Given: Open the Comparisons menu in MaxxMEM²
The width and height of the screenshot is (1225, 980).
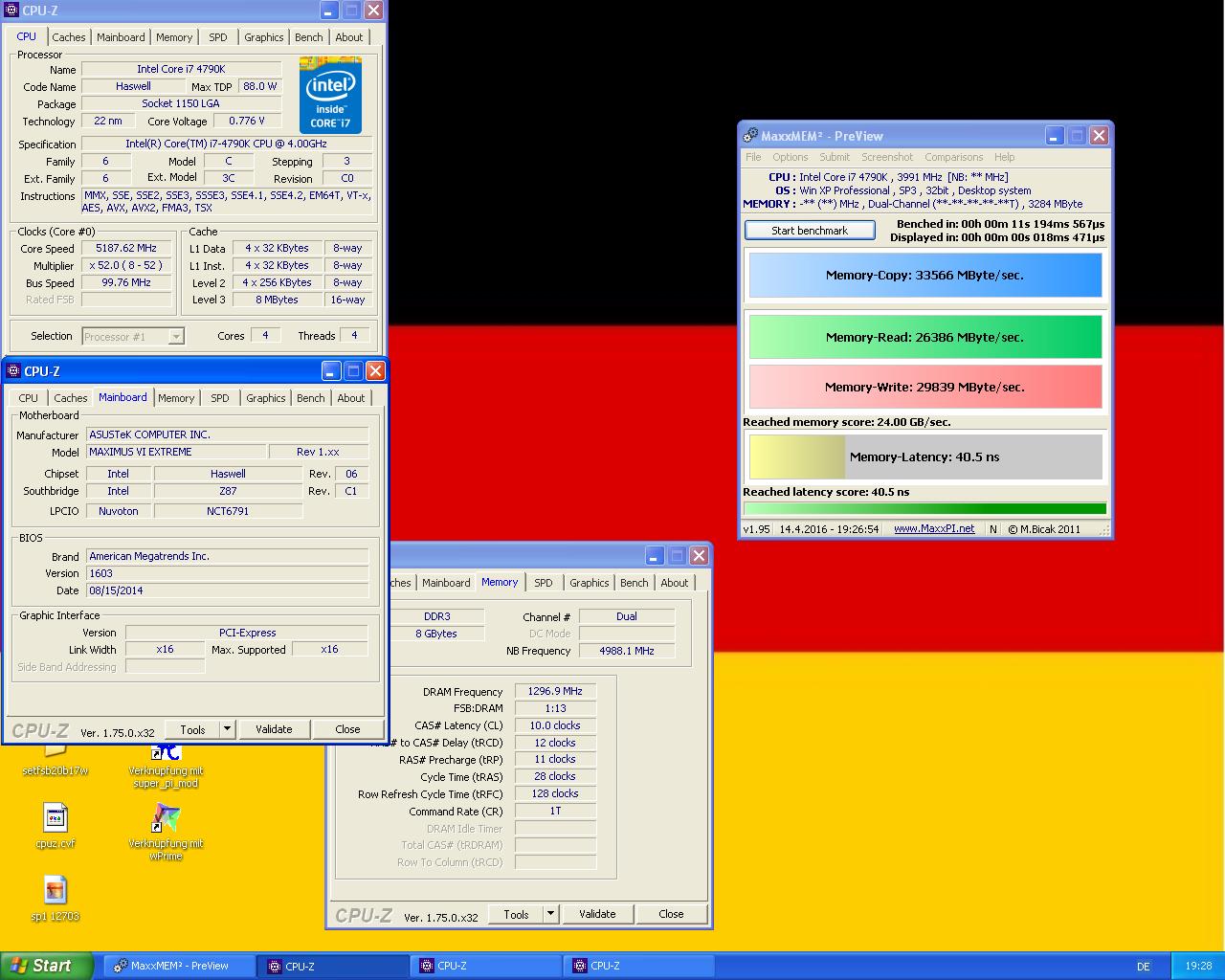Looking at the screenshot, I should [954, 157].
